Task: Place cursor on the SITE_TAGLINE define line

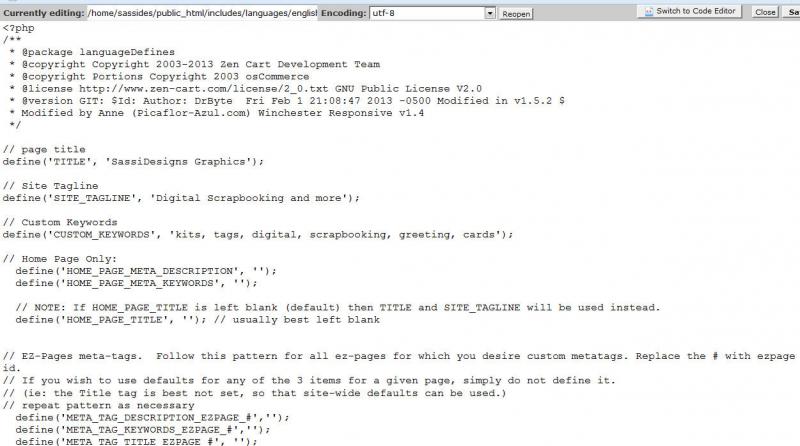Action: tap(181, 198)
